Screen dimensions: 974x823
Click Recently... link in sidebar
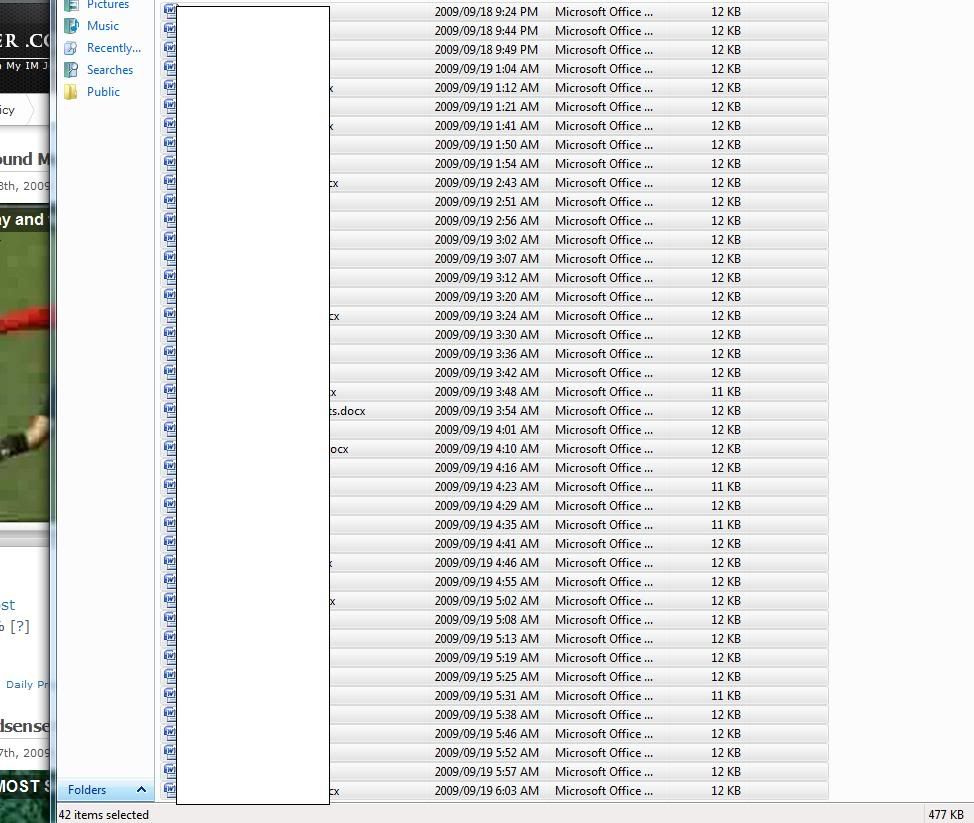pos(114,48)
